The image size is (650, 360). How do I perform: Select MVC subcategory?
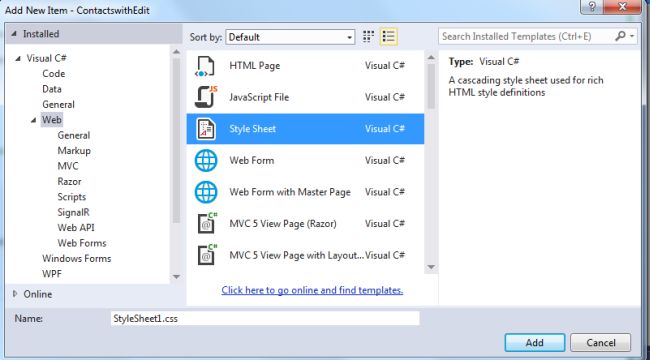click(68, 166)
